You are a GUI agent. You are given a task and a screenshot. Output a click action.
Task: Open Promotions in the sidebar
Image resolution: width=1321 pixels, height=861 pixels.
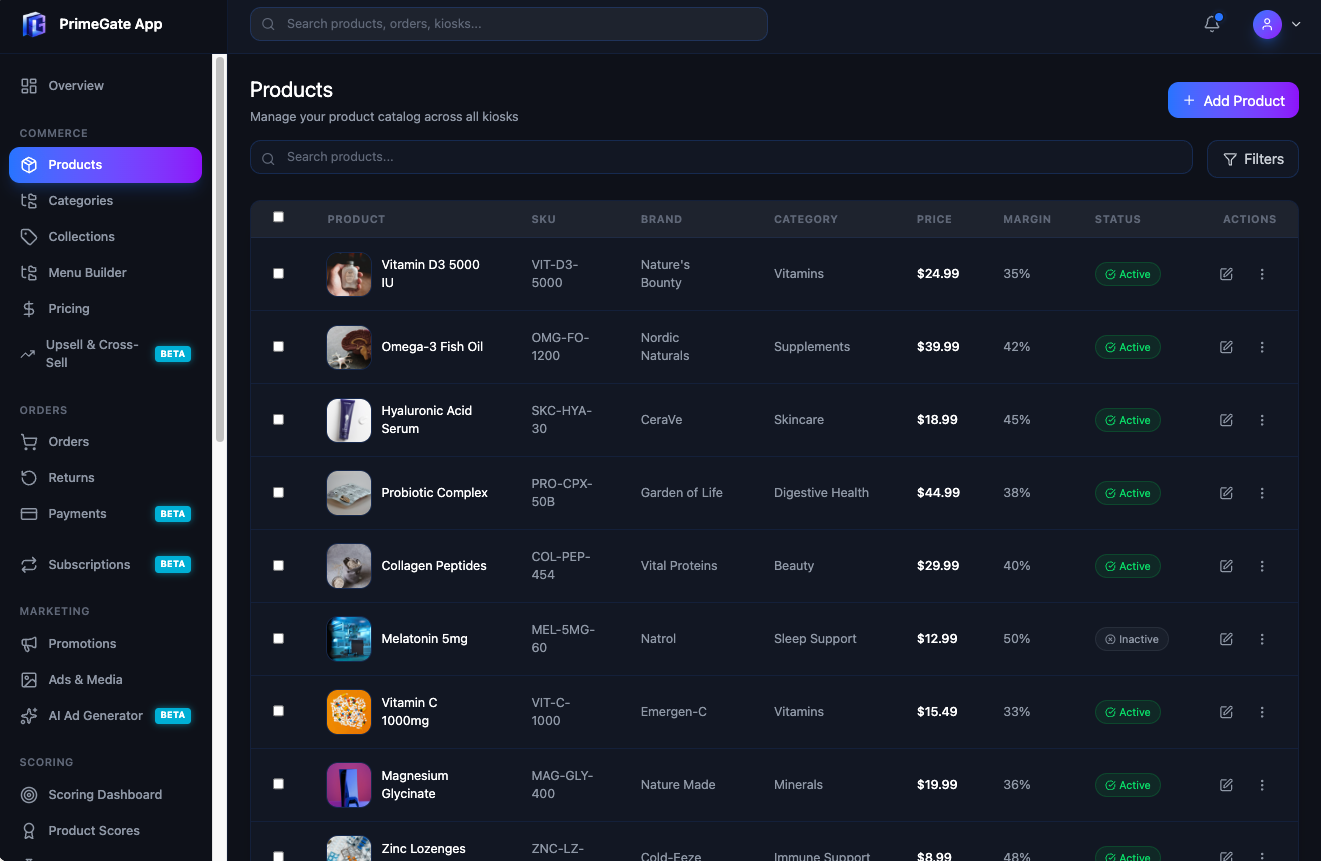[x=105, y=644]
